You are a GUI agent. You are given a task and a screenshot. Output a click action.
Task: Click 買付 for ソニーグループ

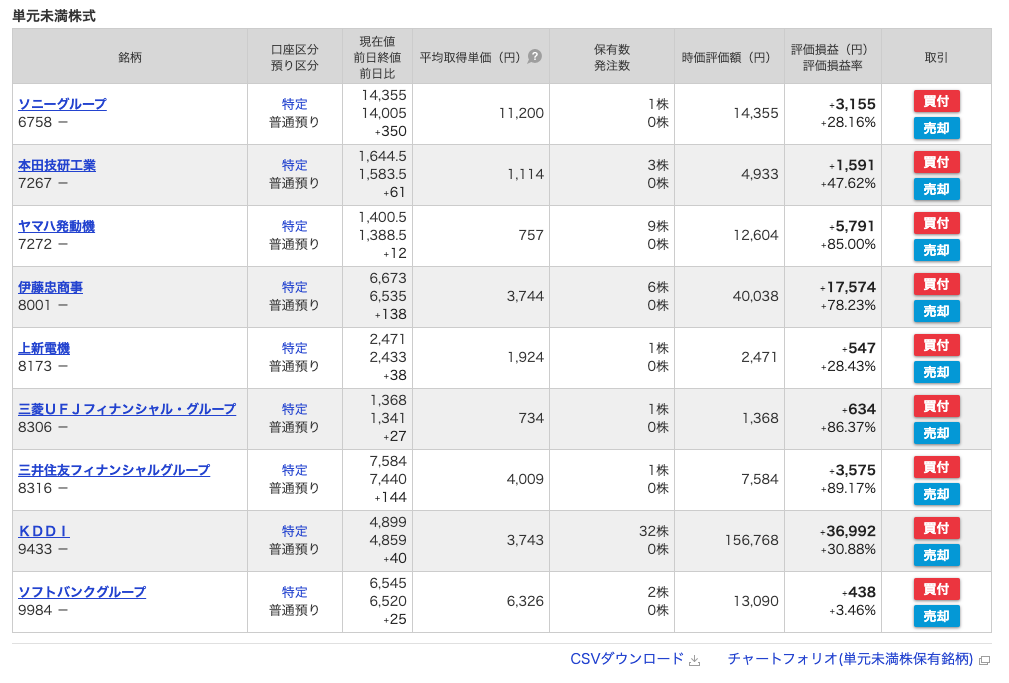[x=936, y=101]
